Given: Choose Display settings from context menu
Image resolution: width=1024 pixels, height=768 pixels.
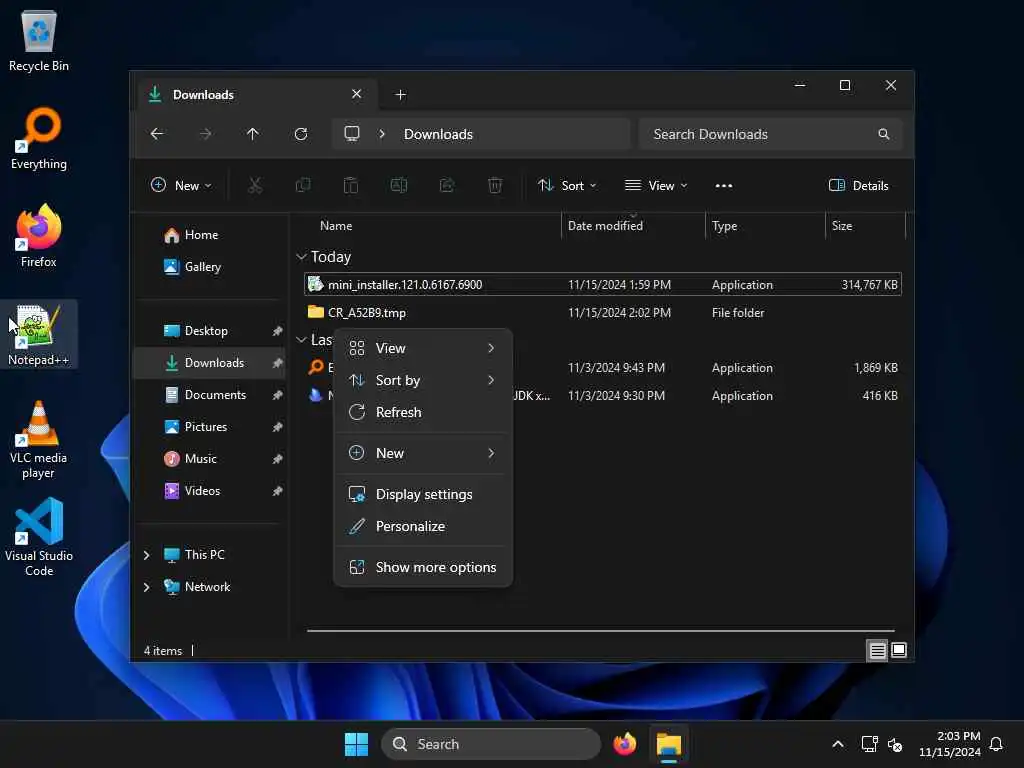Looking at the screenshot, I should pos(423,494).
